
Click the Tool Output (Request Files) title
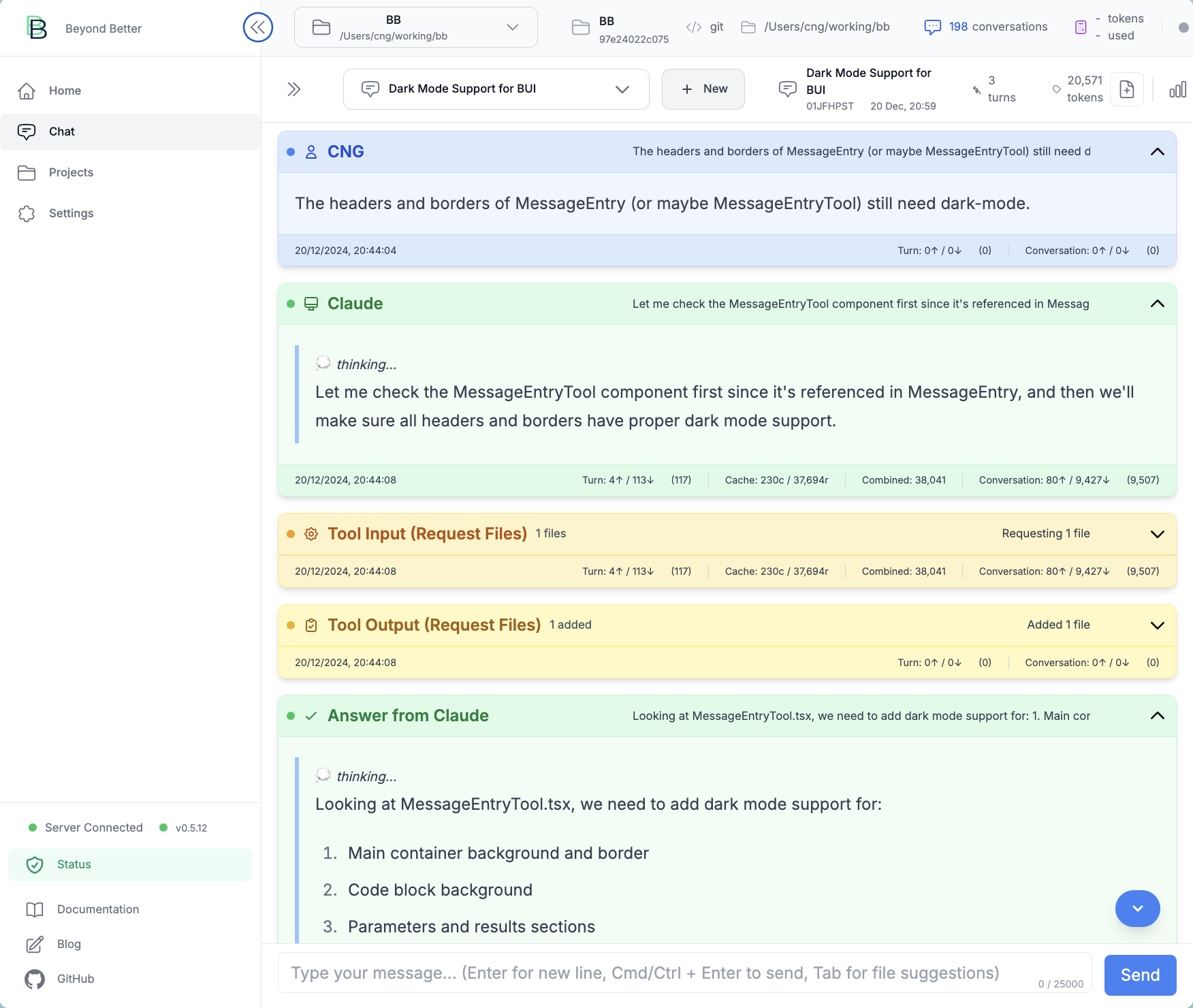434,625
